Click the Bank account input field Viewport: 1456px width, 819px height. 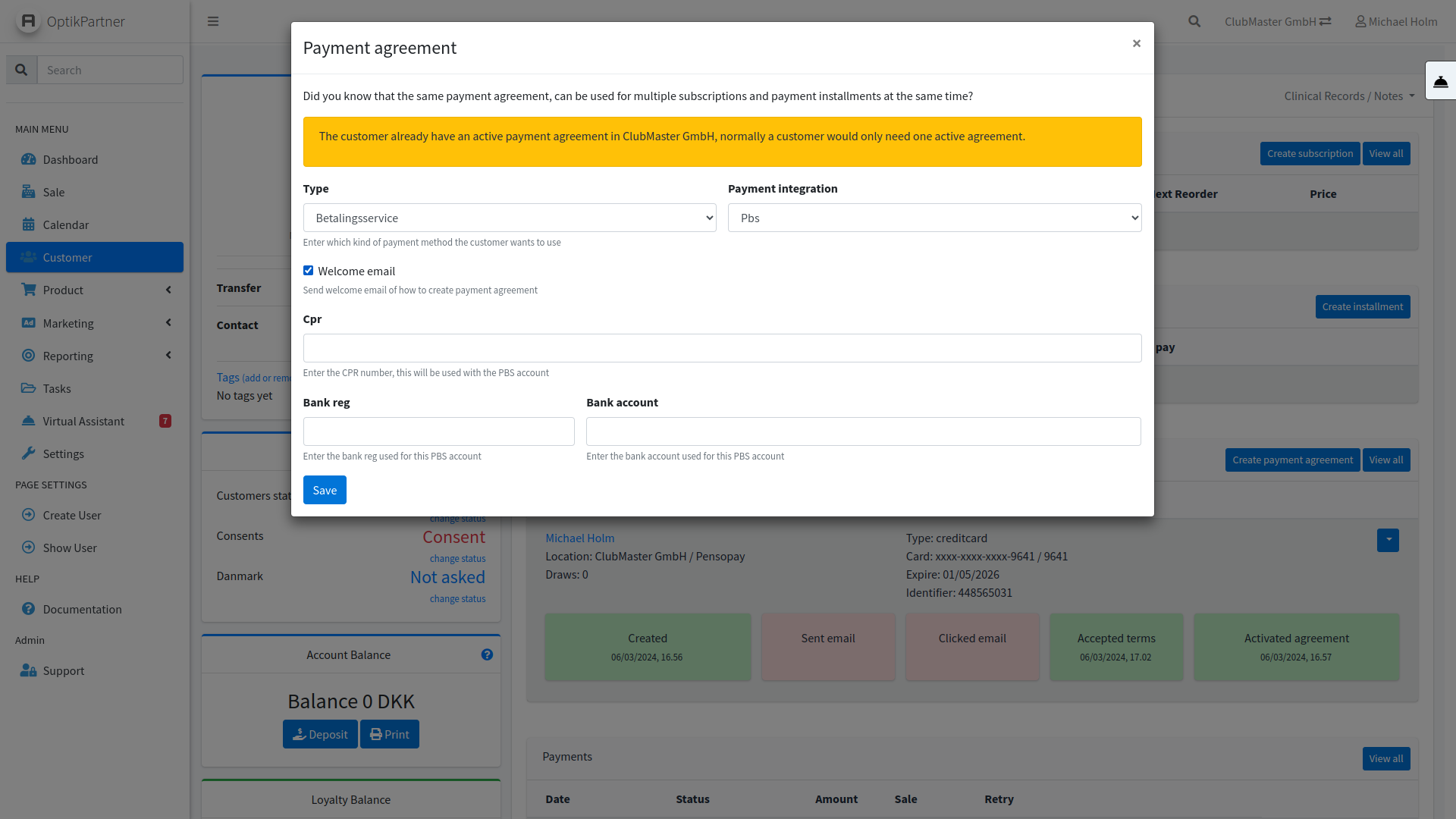point(863,431)
